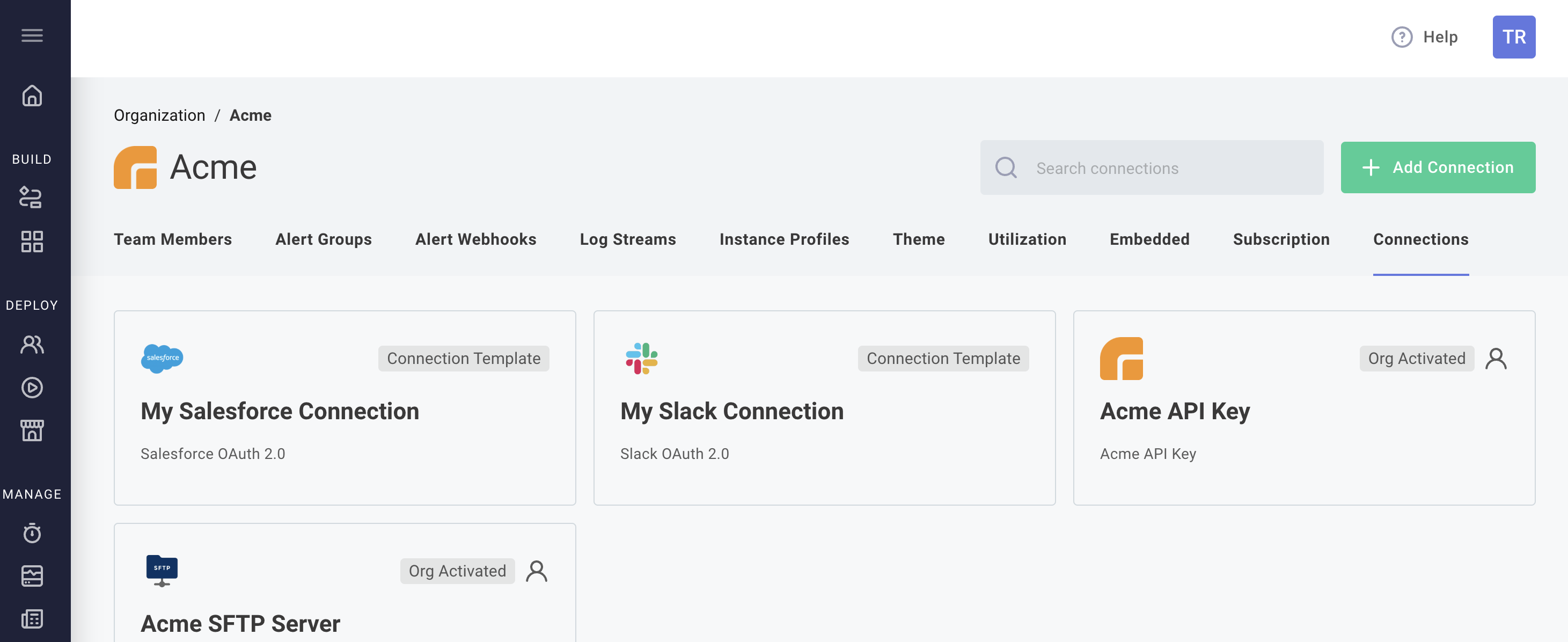This screenshot has width=1568, height=642.
Task: Open Help from the top bar
Action: [x=1425, y=37]
